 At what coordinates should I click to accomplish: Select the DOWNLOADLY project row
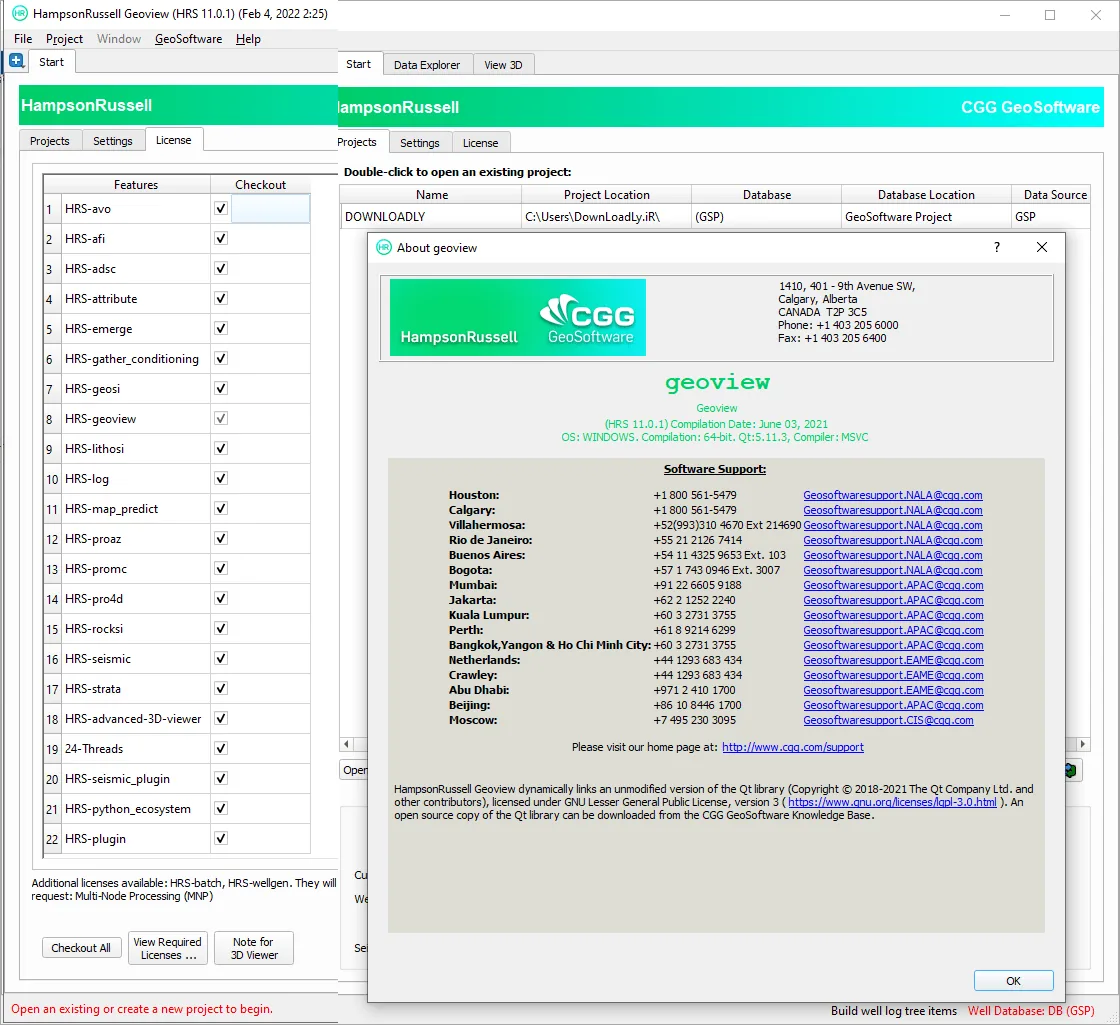click(714, 216)
